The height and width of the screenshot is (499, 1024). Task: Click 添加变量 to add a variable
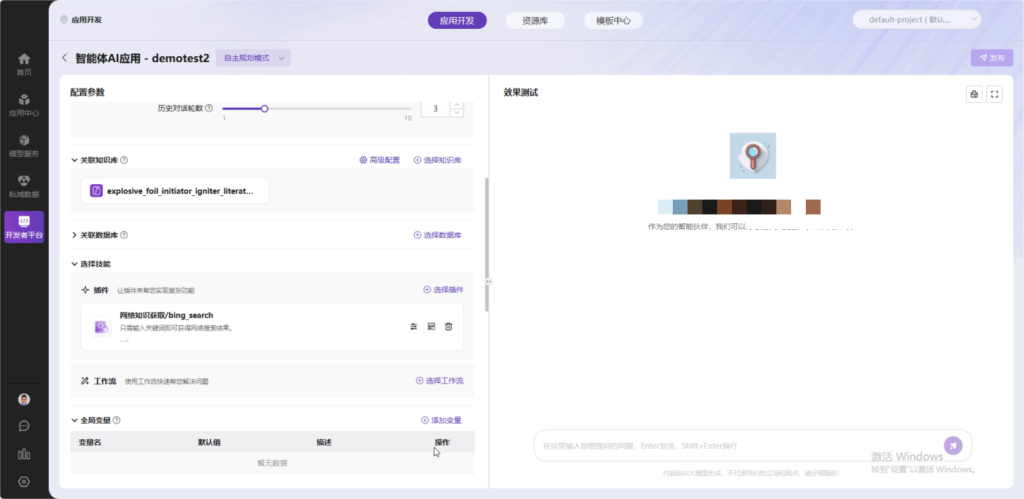(x=441, y=420)
